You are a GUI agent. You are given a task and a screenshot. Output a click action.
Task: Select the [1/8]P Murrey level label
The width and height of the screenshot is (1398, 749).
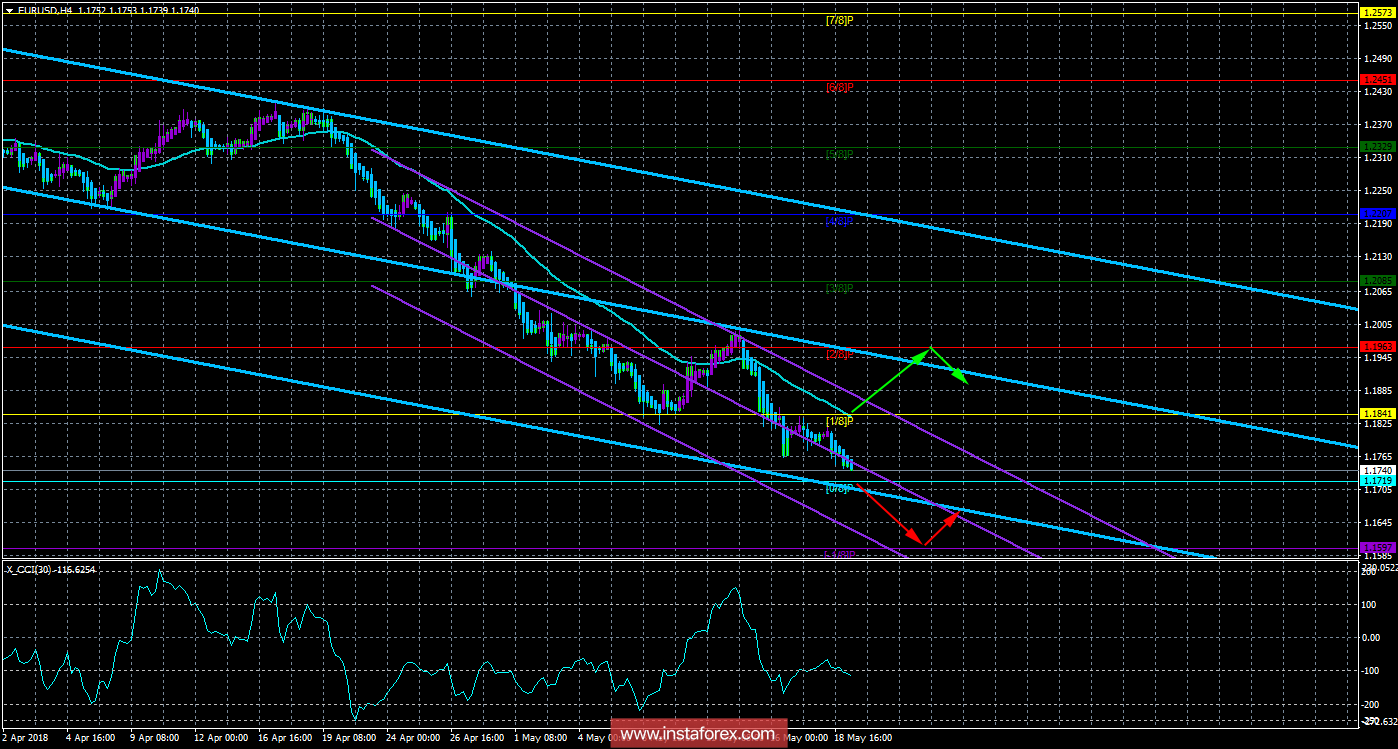pos(839,421)
